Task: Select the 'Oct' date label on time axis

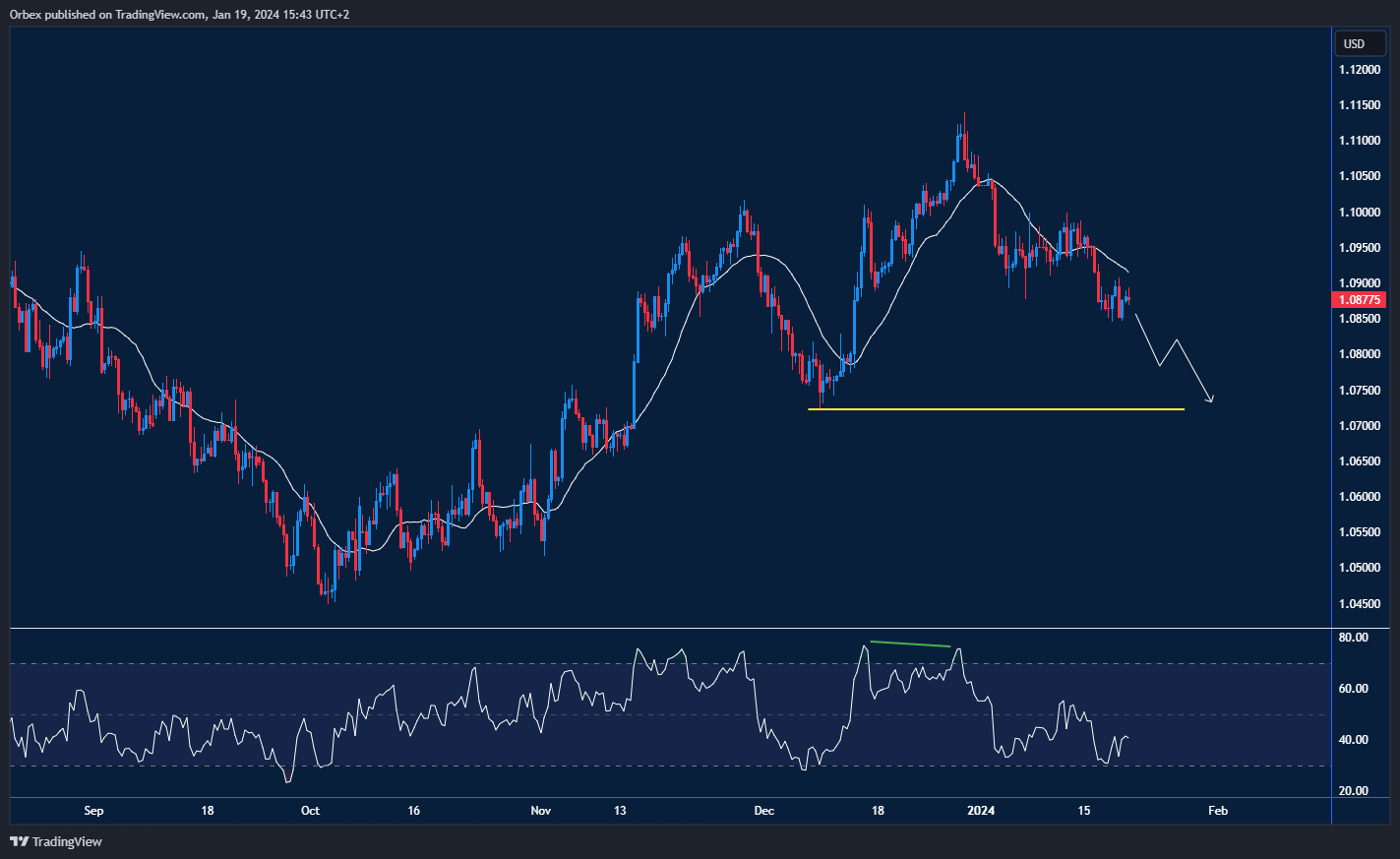Action: coord(310,811)
